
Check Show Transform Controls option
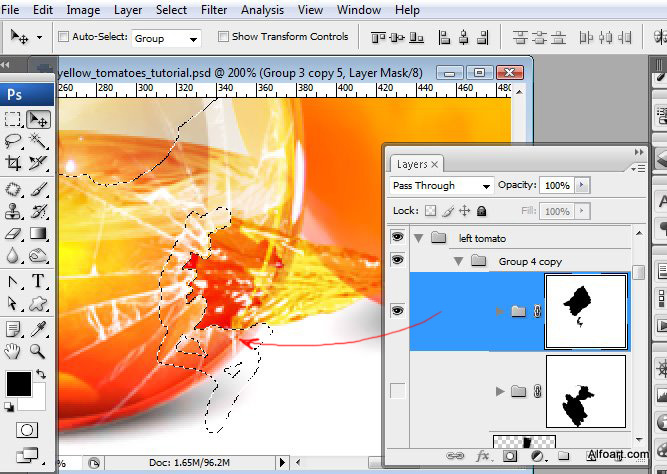pyautogui.click(x=223, y=37)
